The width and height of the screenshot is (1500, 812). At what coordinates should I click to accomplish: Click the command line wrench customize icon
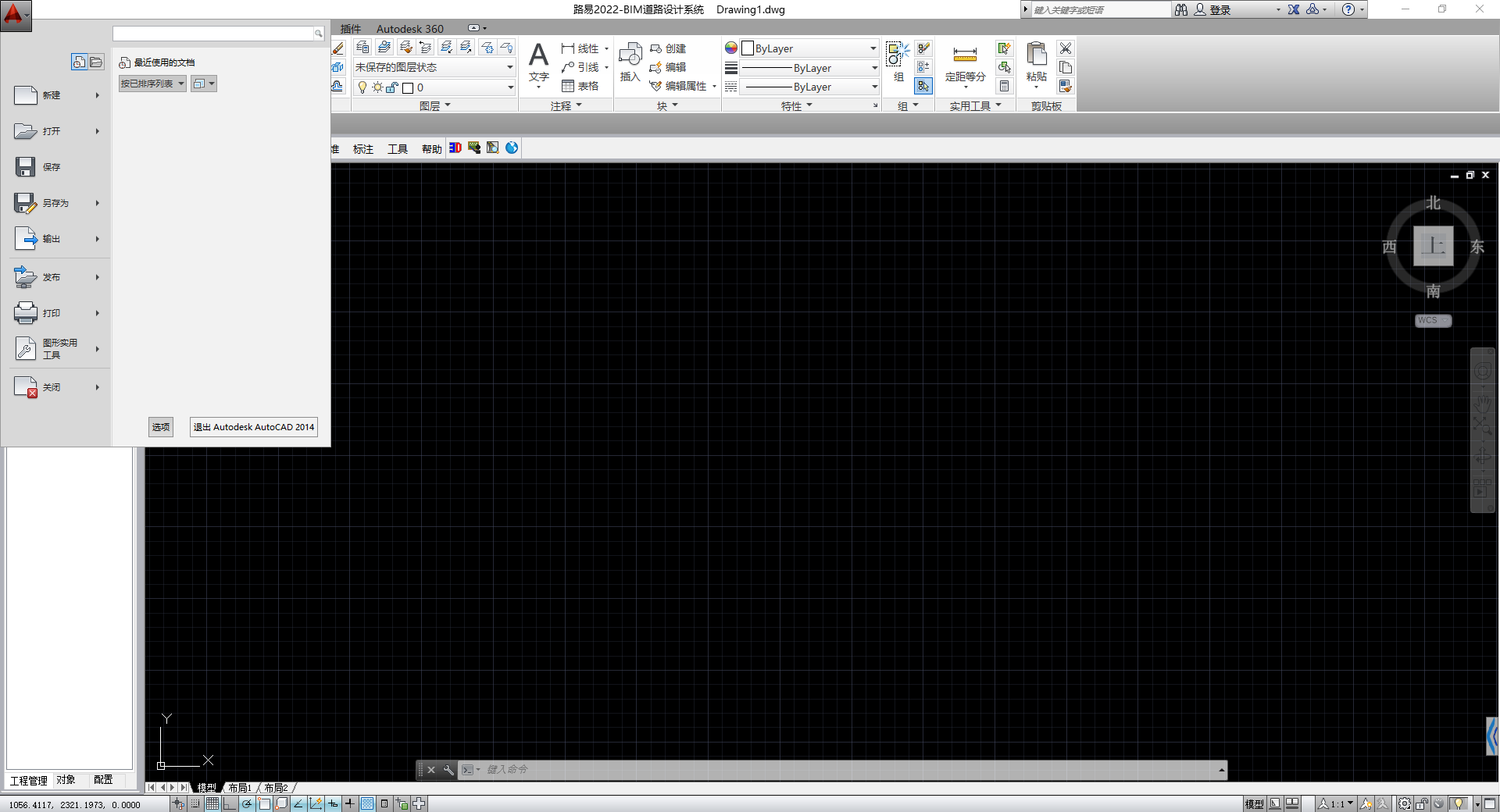click(x=448, y=770)
